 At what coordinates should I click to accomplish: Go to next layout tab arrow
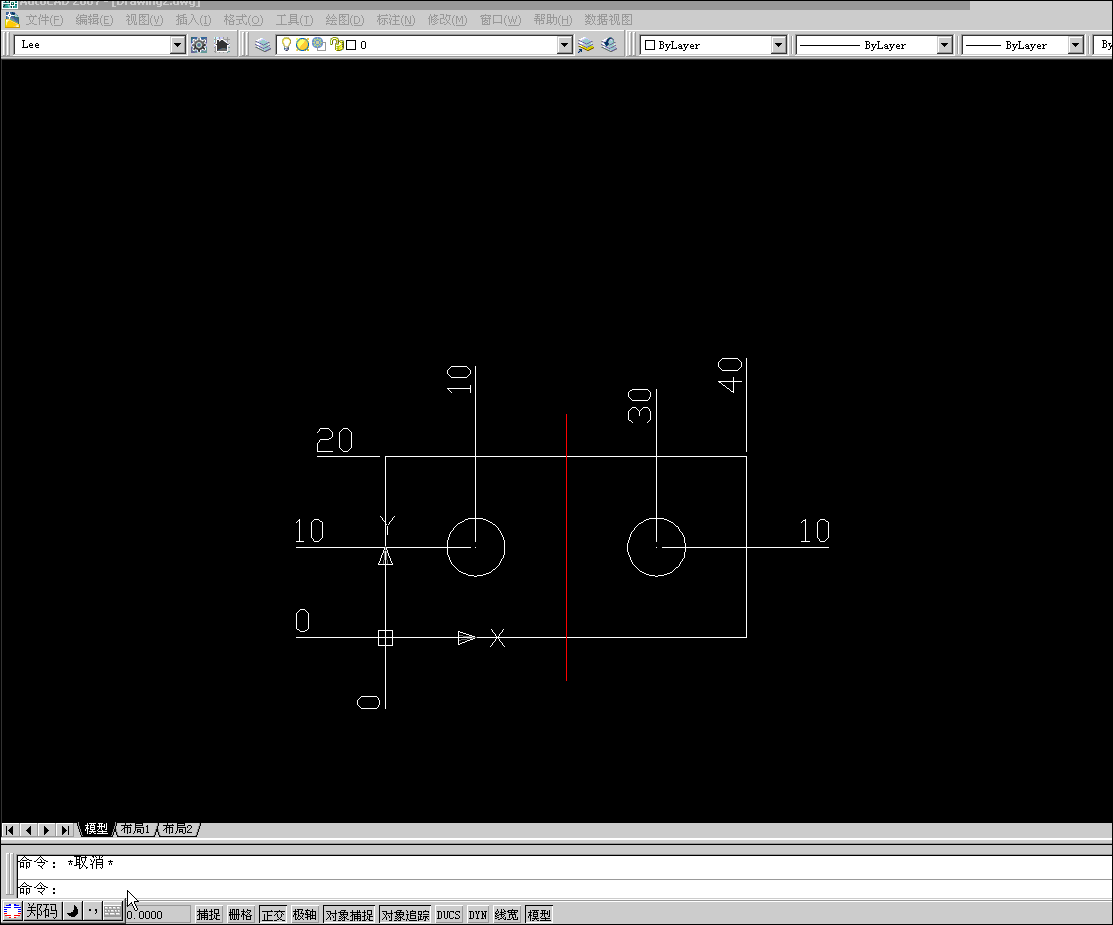click(x=47, y=829)
